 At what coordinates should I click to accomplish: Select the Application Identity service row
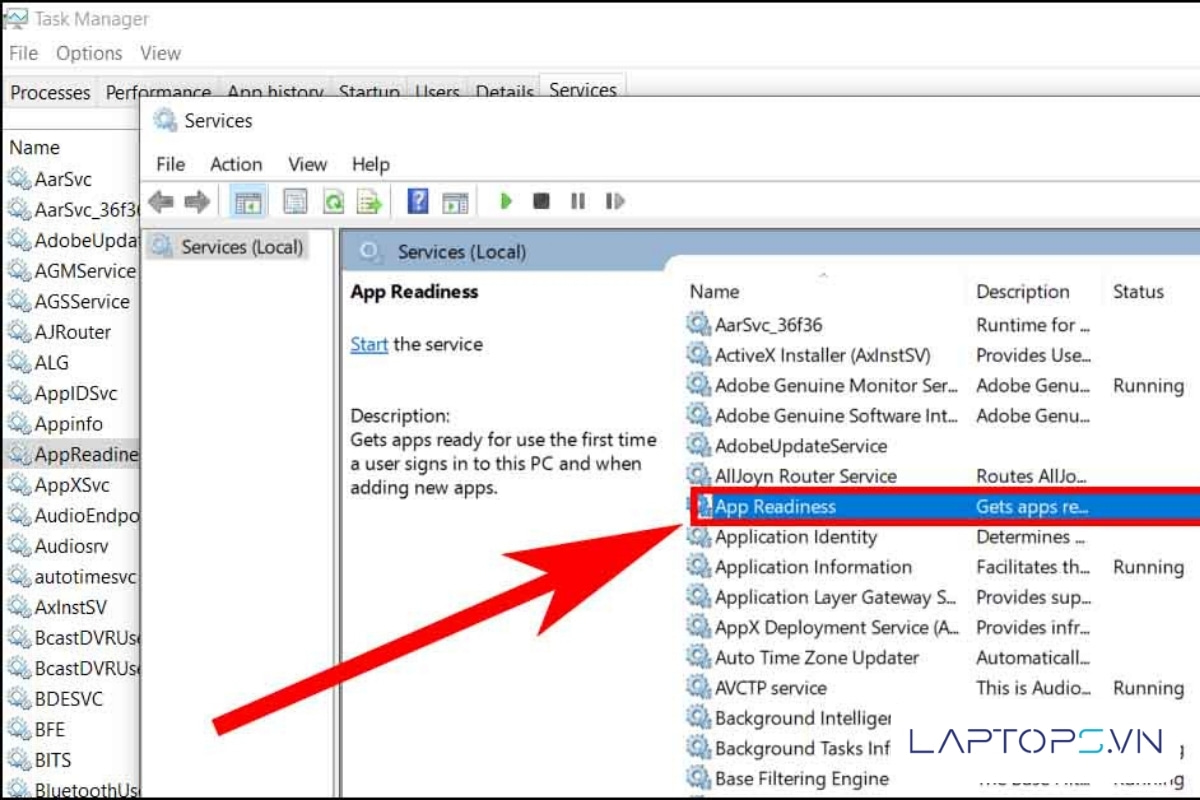[x=795, y=537]
